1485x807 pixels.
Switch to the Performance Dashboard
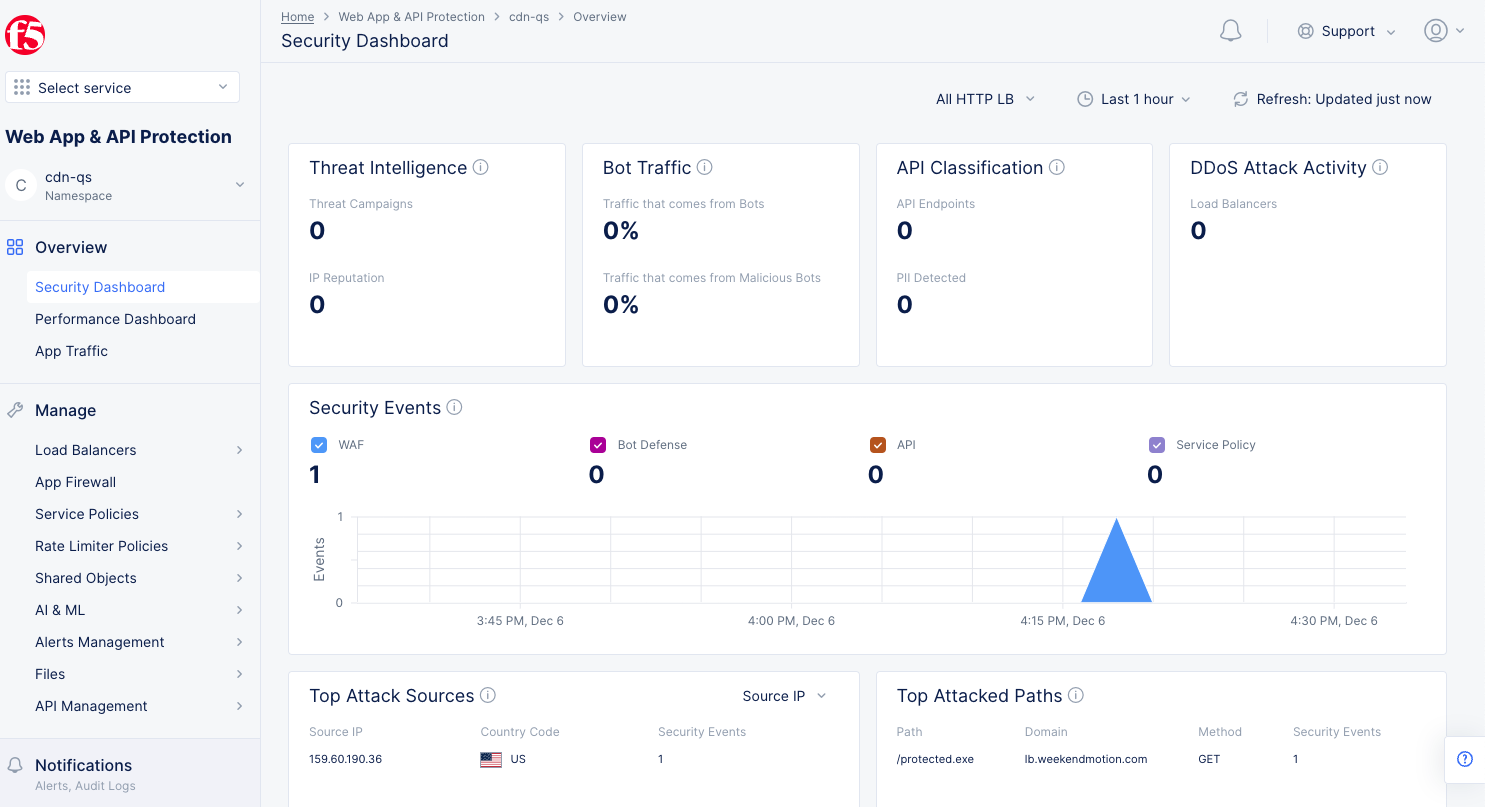[x=115, y=319]
